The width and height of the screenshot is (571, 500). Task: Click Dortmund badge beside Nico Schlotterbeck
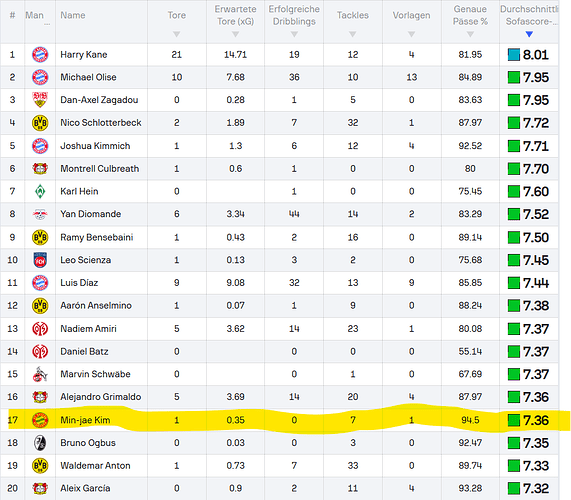(x=40, y=123)
